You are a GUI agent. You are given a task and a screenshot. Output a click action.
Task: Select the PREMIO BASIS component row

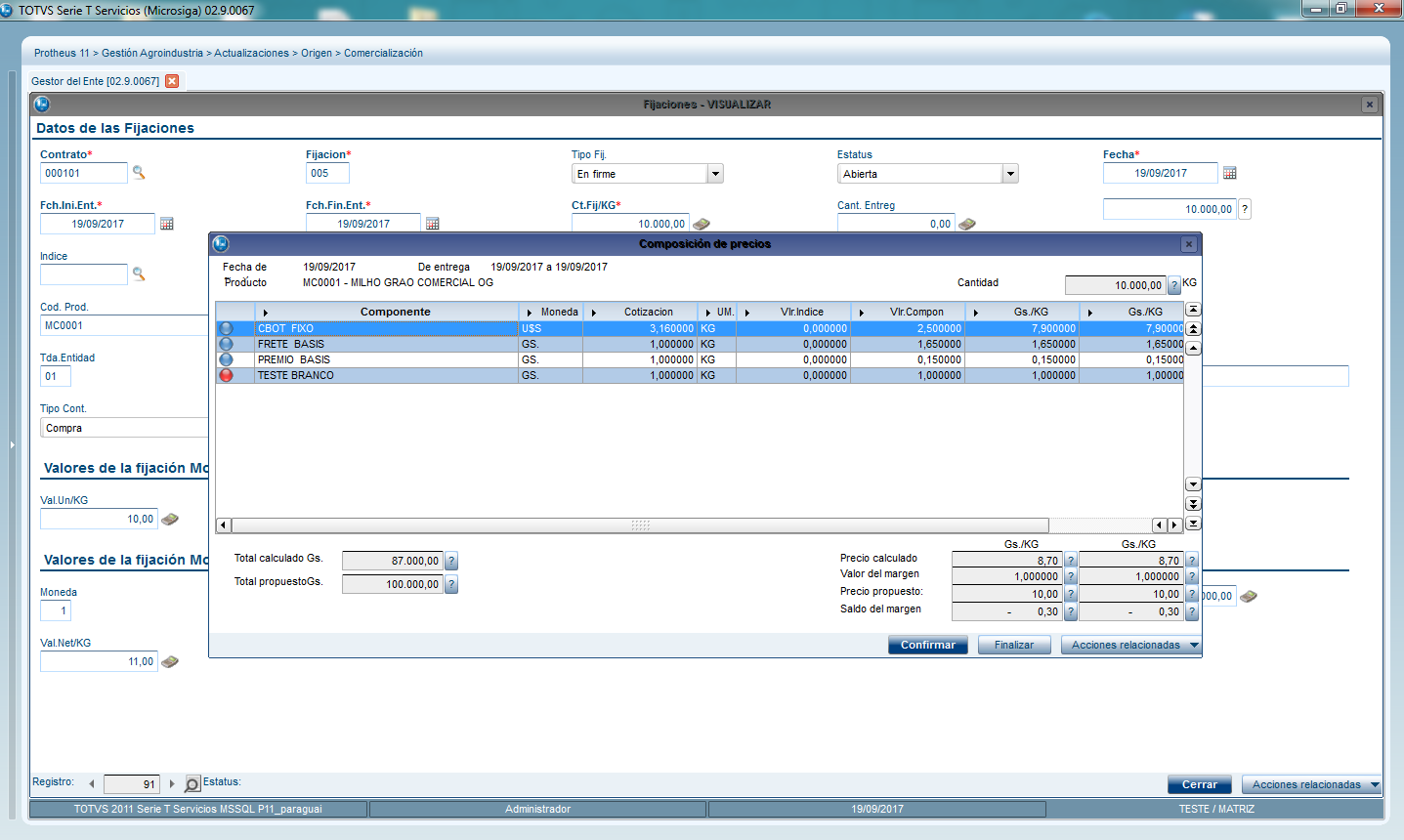click(x=700, y=359)
